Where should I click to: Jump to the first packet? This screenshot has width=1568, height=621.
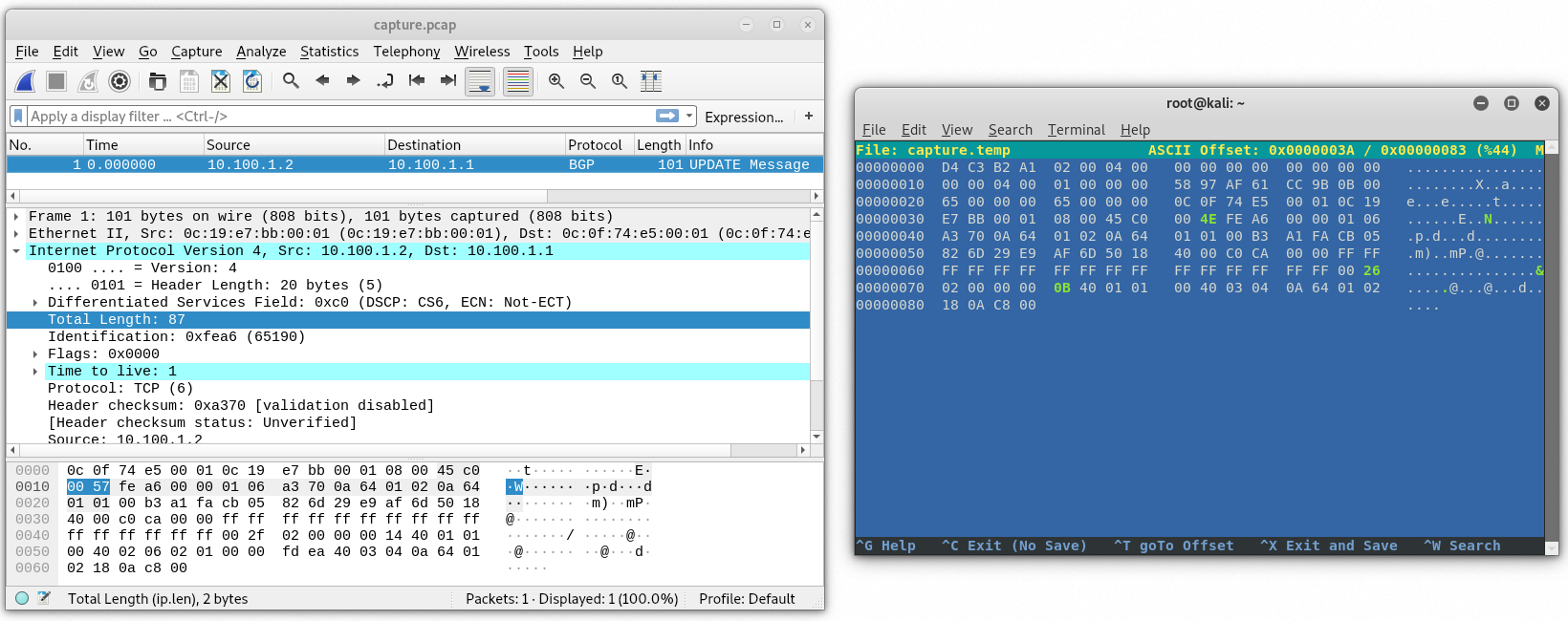click(417, 81)
